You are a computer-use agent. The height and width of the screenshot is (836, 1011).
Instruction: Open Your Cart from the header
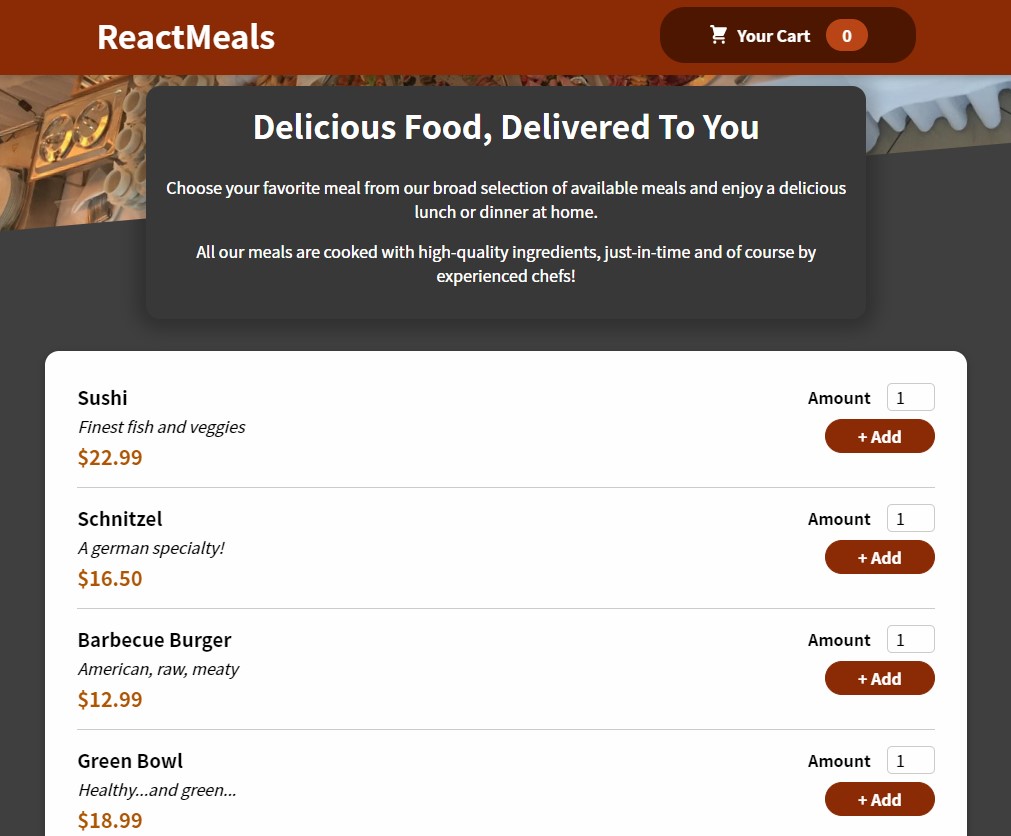coord(773,36)
